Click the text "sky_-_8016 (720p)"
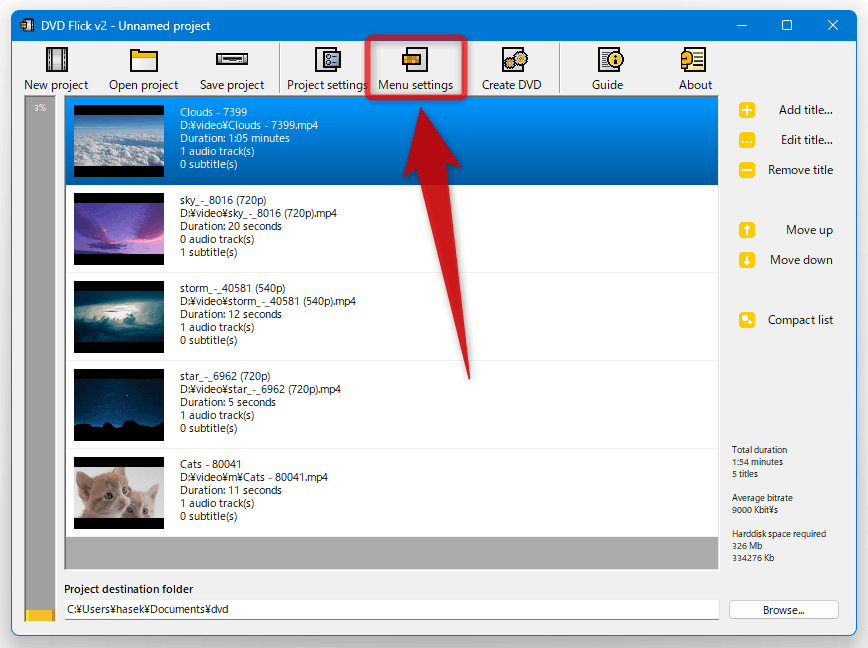868x648 pixels. tap(223, 200)
